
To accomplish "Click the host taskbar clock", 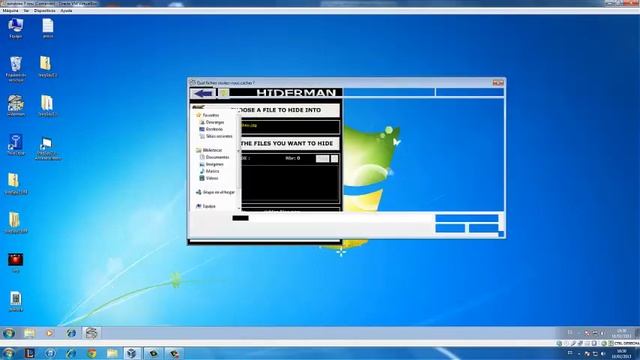I will 622,353.
